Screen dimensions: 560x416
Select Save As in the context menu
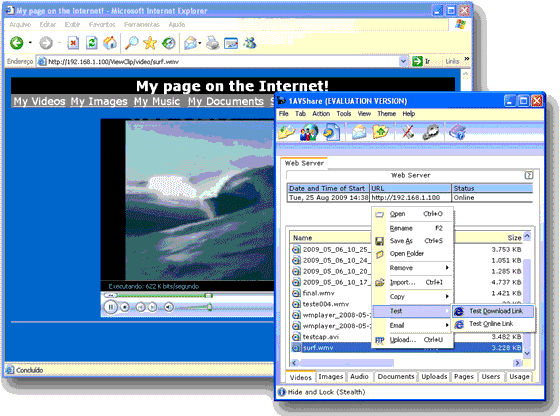point(413,241)
